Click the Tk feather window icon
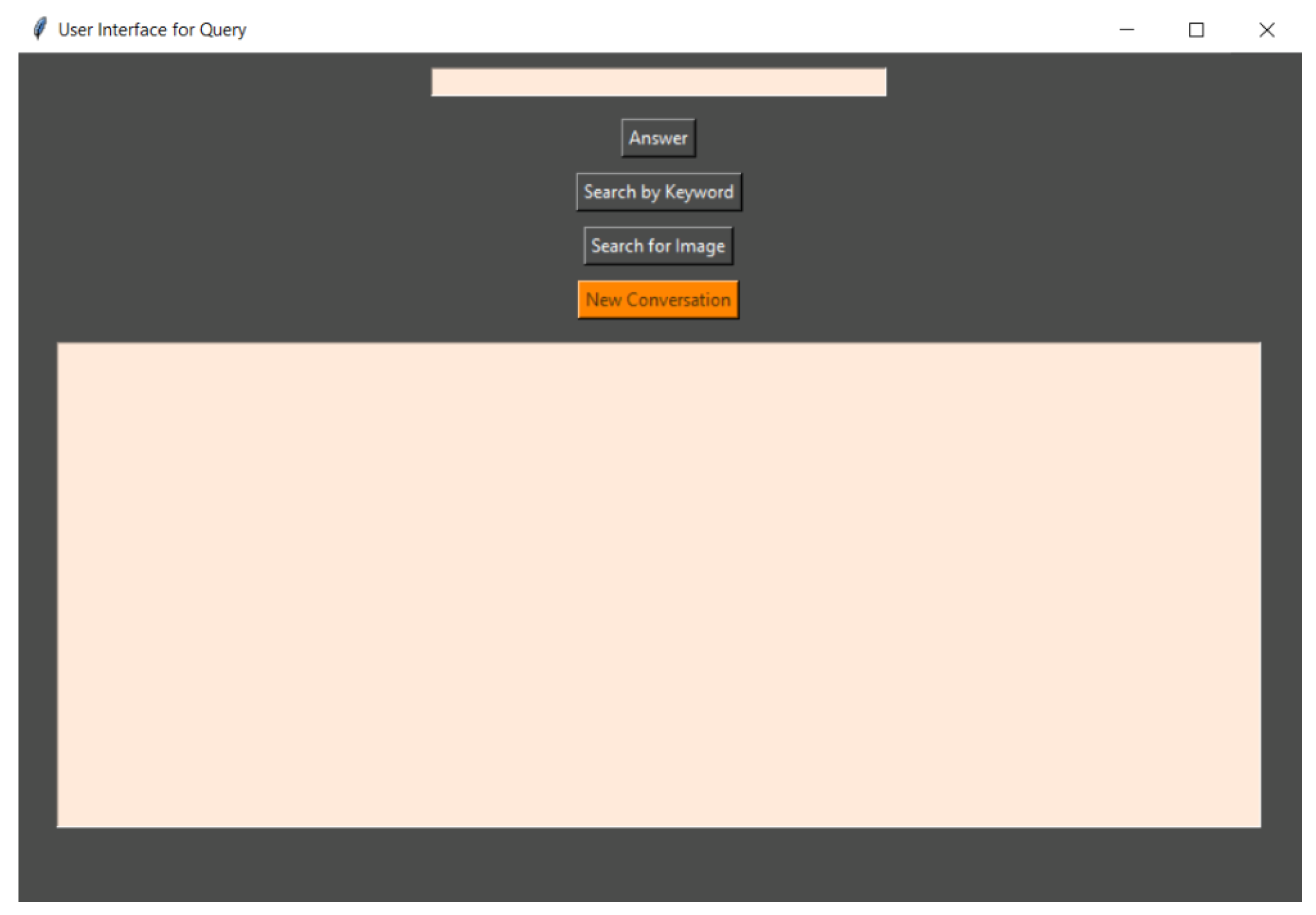The width and height of the screenshot is (1316, 915). [40, 29]
